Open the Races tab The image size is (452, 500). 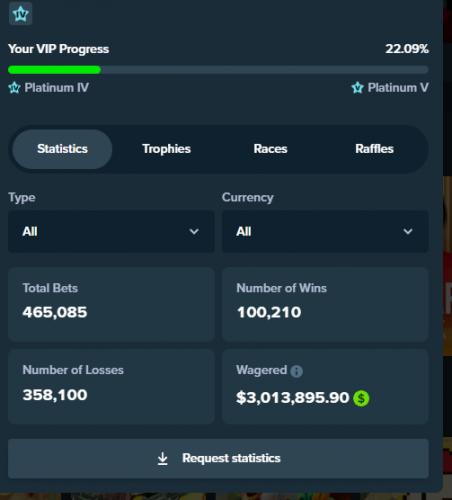[270, 149]
